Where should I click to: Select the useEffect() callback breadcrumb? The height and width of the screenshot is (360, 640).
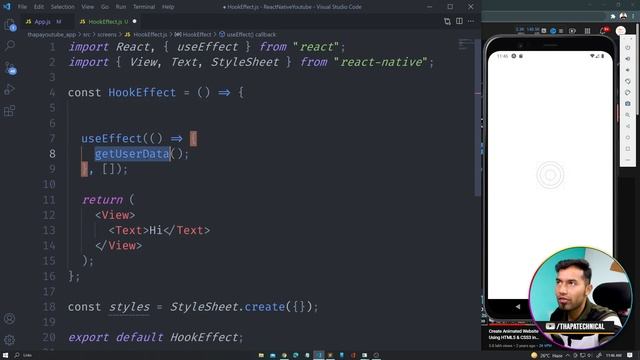click(x=247, y=35)
